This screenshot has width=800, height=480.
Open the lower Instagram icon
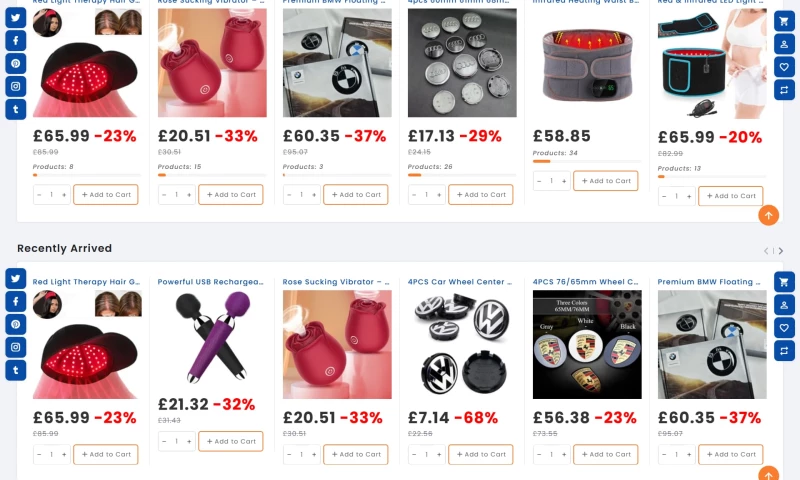tap(16, 347)
